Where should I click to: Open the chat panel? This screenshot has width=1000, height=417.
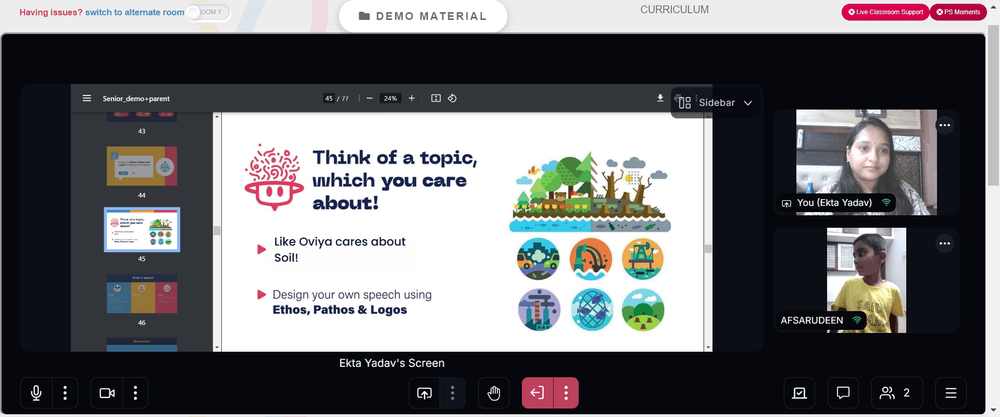[842, 393]
